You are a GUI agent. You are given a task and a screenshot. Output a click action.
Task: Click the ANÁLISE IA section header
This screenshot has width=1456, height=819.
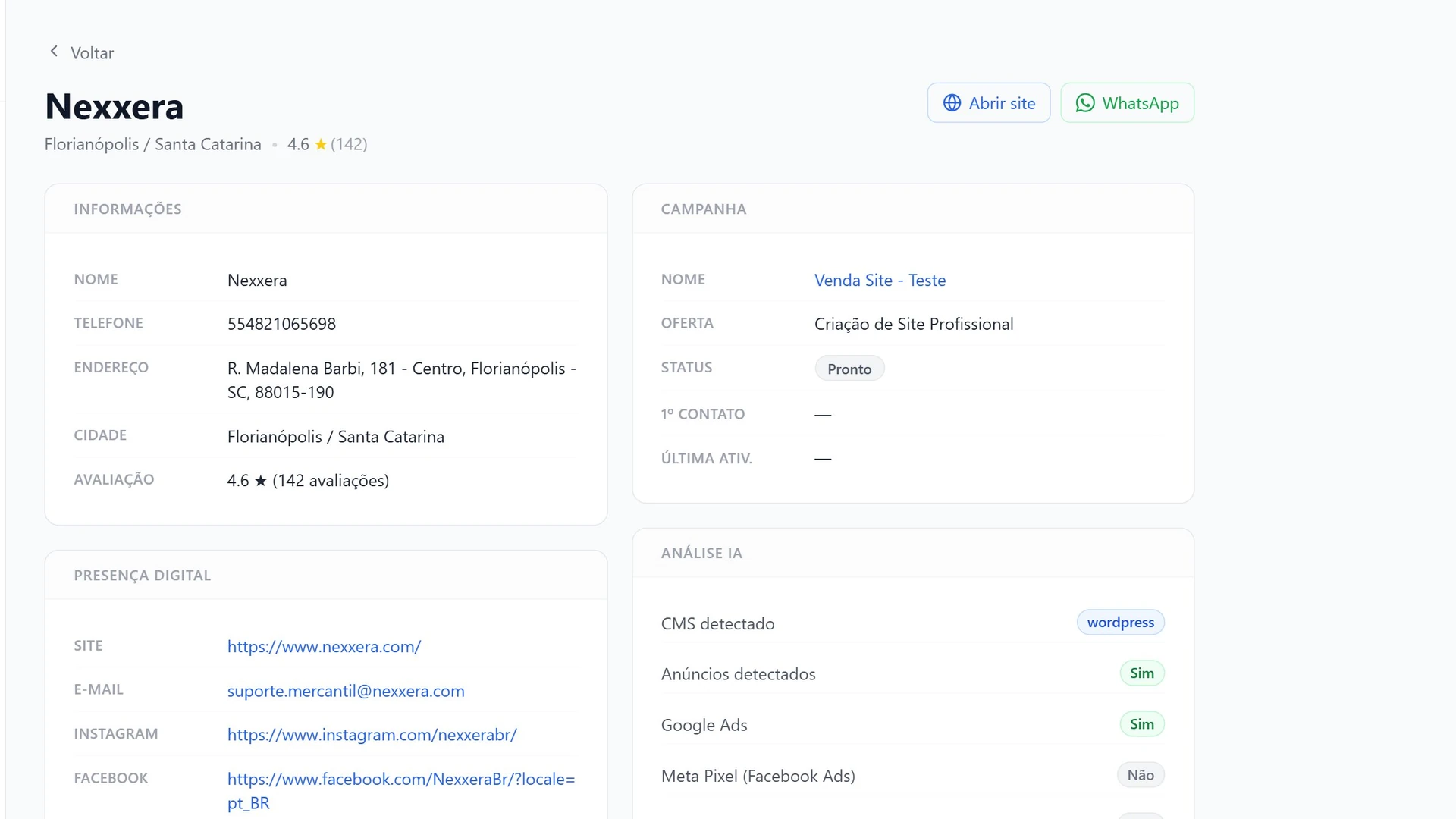click(x=701, y=554)
